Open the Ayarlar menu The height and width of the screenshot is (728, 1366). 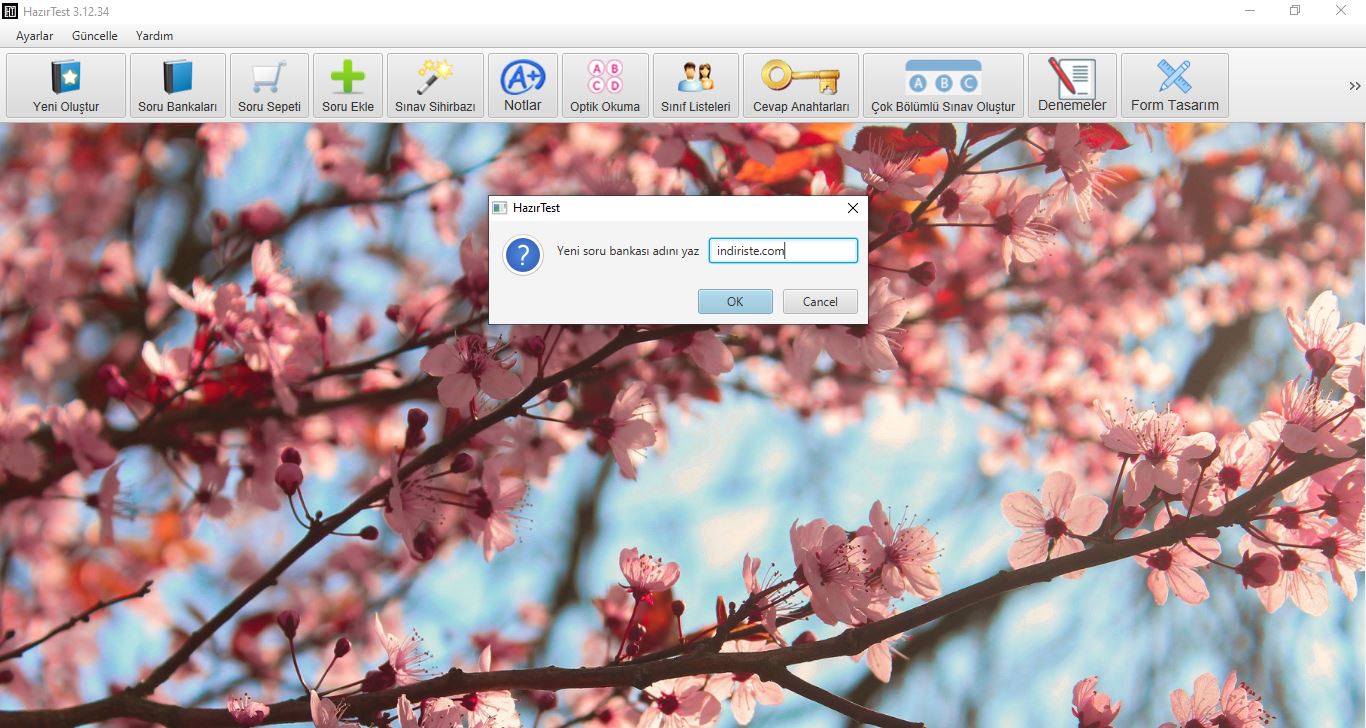[x=35, y=36]
